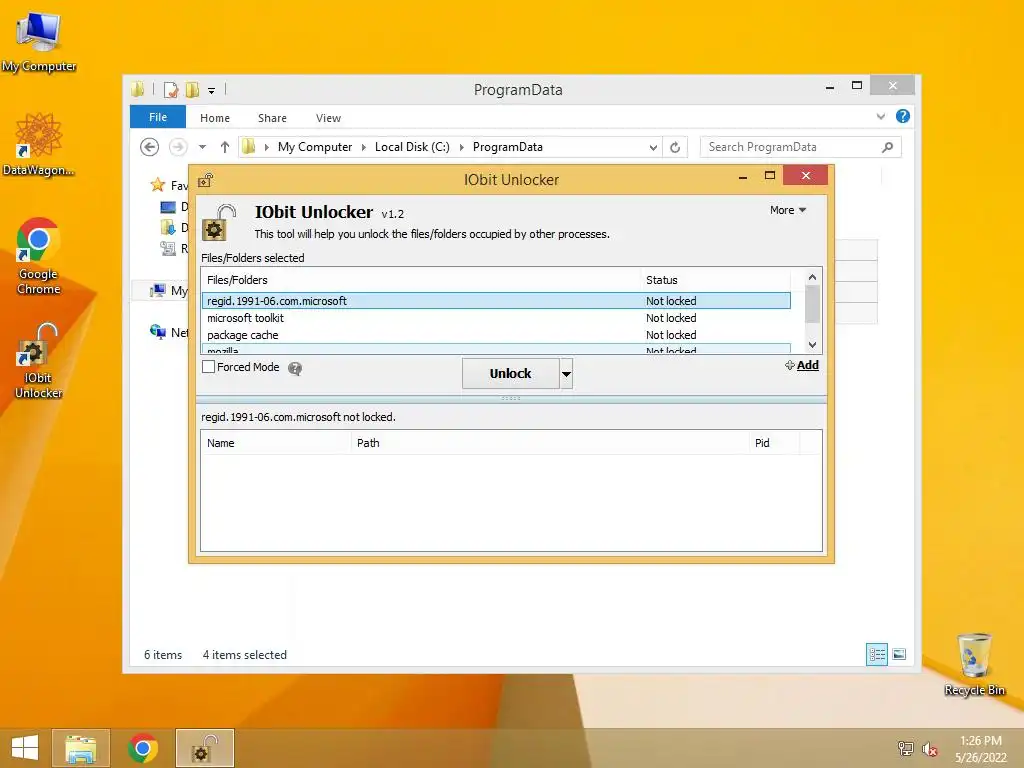Screen dimensions: 1024x768
Task: Open the Unlock button dropdown arrow
Action: point(566,374)
